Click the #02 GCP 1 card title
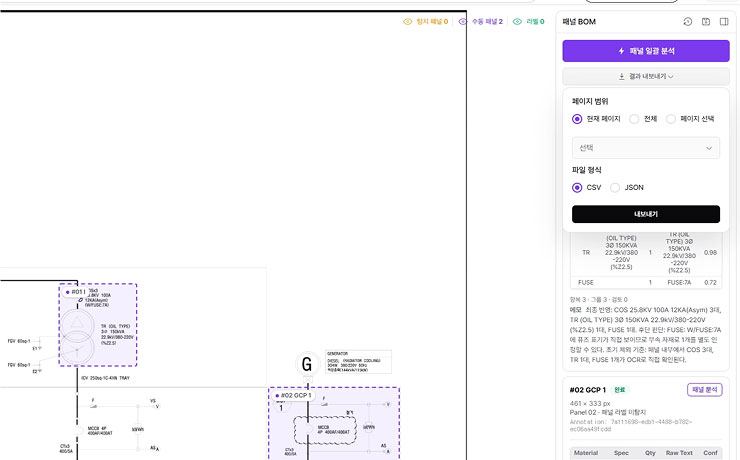Image resolution: width=740 pixels, height=460 pixels. pyautogui.click(x=588, y=390)
